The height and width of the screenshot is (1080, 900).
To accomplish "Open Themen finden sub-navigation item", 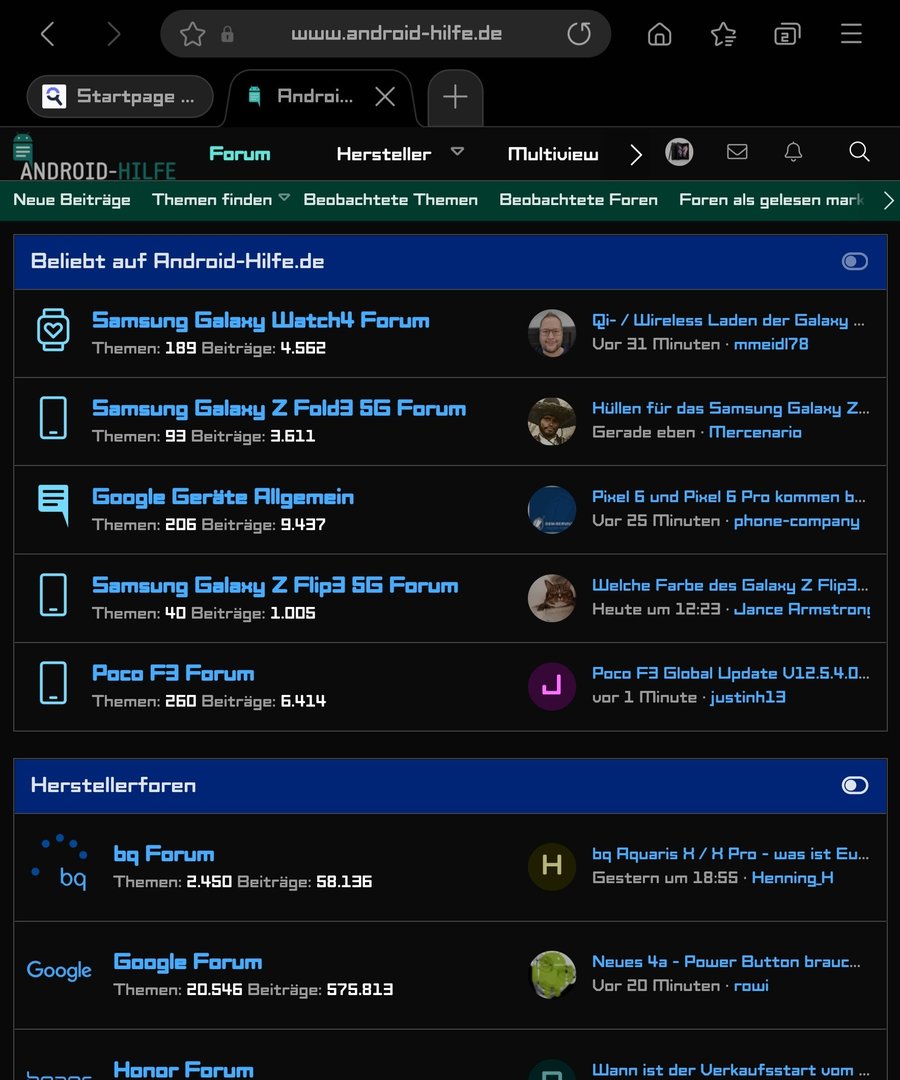I will point(212,200).
